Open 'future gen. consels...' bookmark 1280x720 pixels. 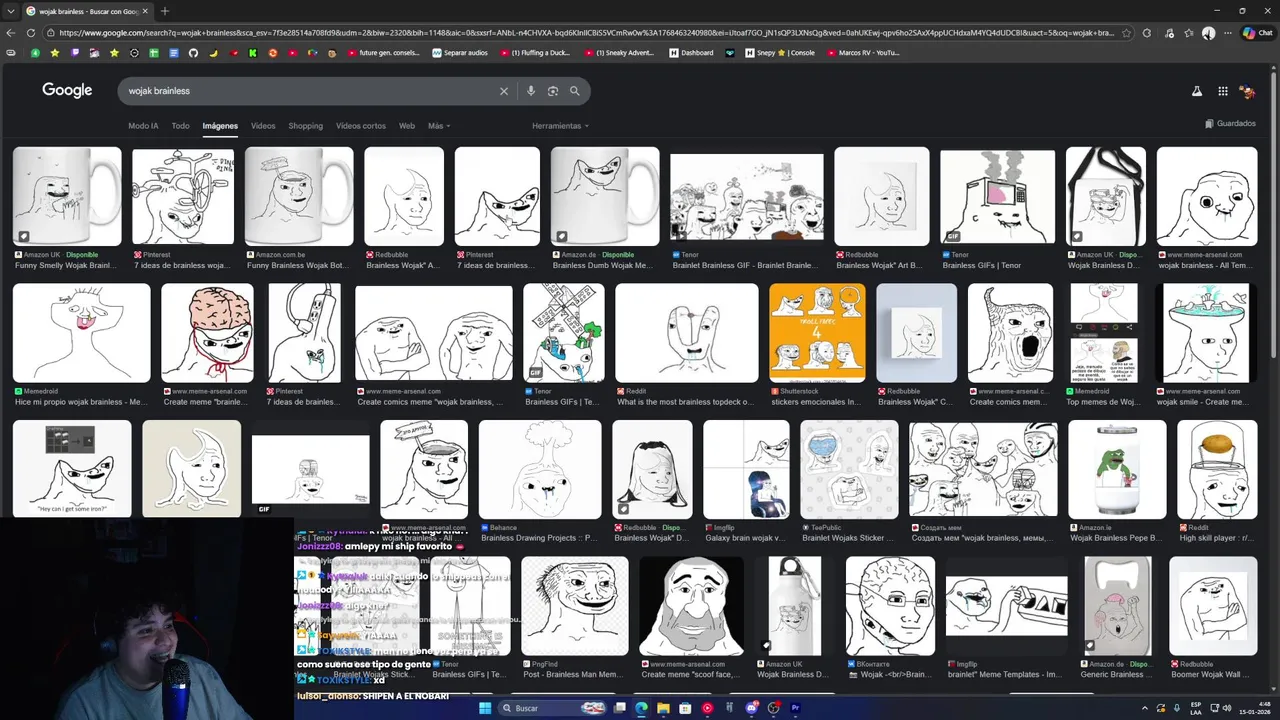coord(383,53)
